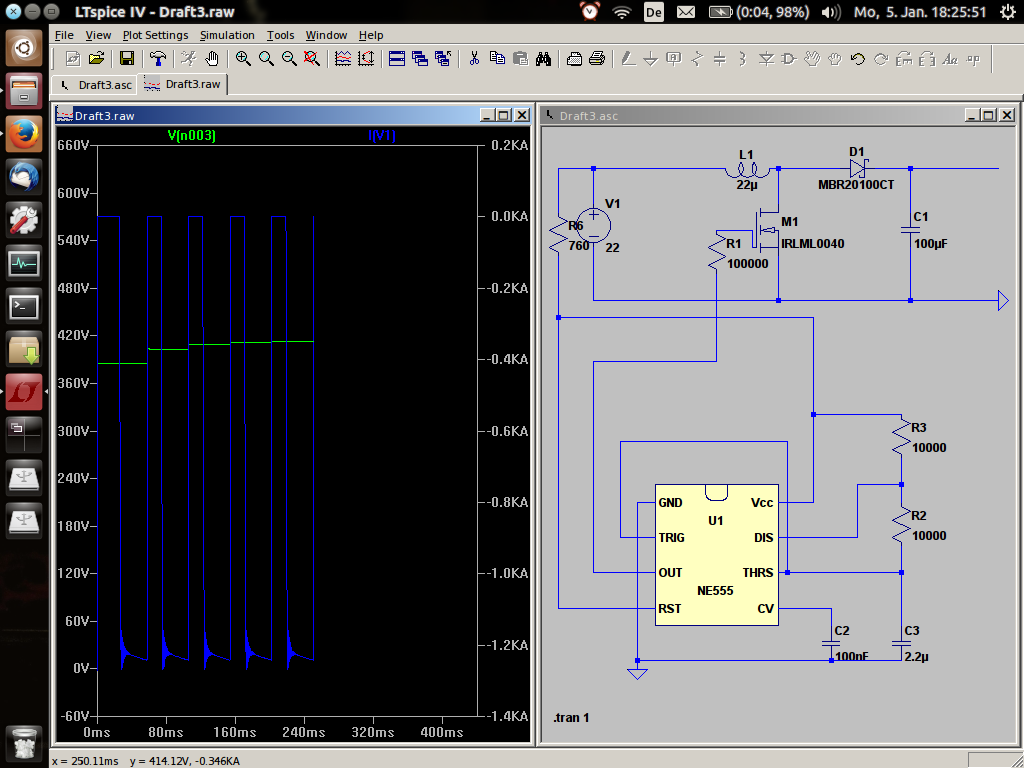Click the Zoom Full Extents crossed magnifier
Viewport: 1024px width, 768px height.
[x=312, y=59]
